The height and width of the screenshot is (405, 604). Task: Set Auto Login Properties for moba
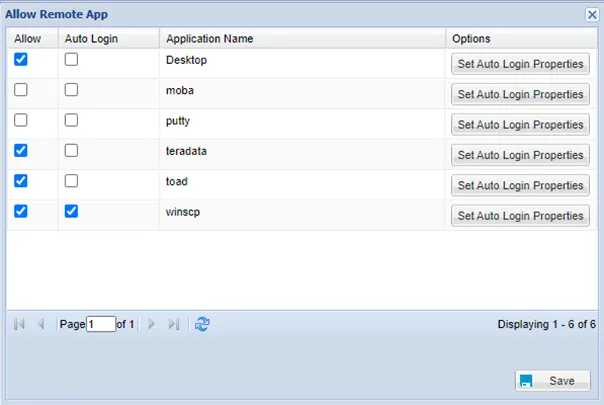520,94
